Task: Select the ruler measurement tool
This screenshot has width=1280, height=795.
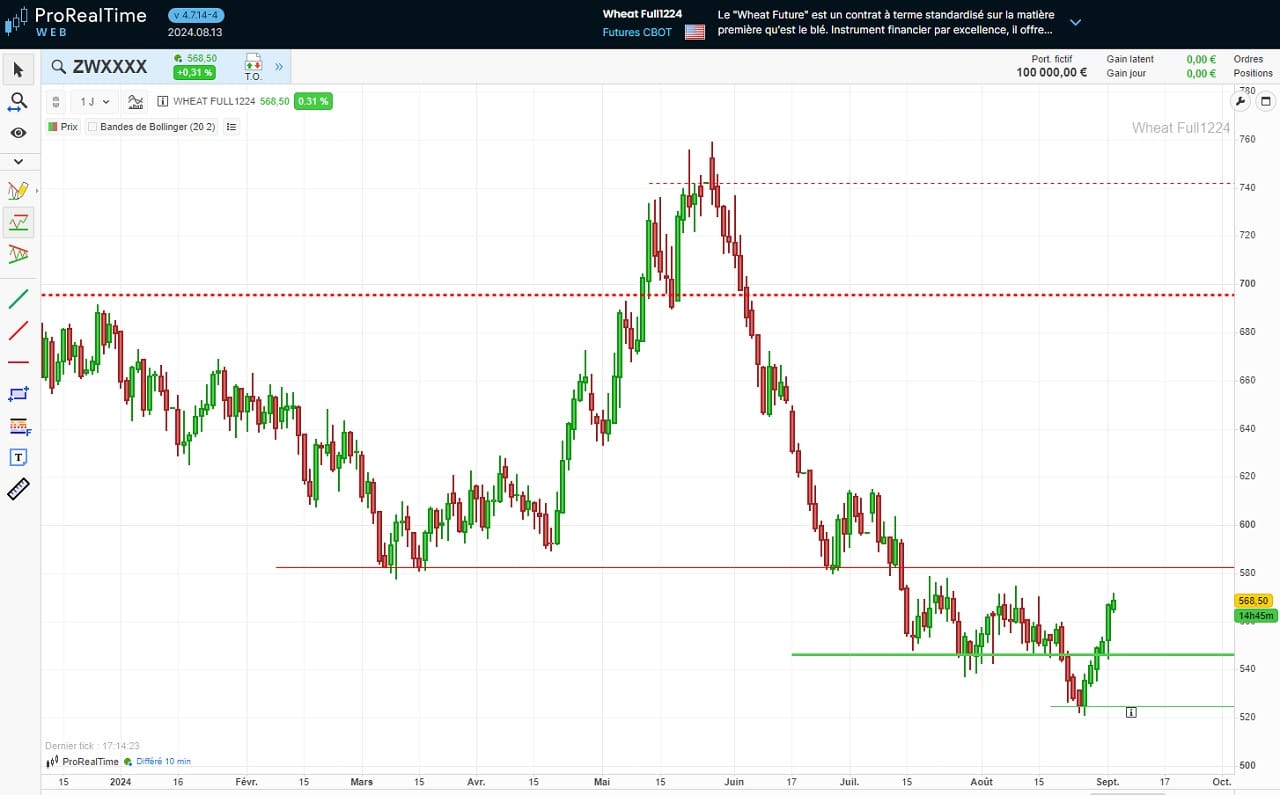Action: tap(18, 489)
